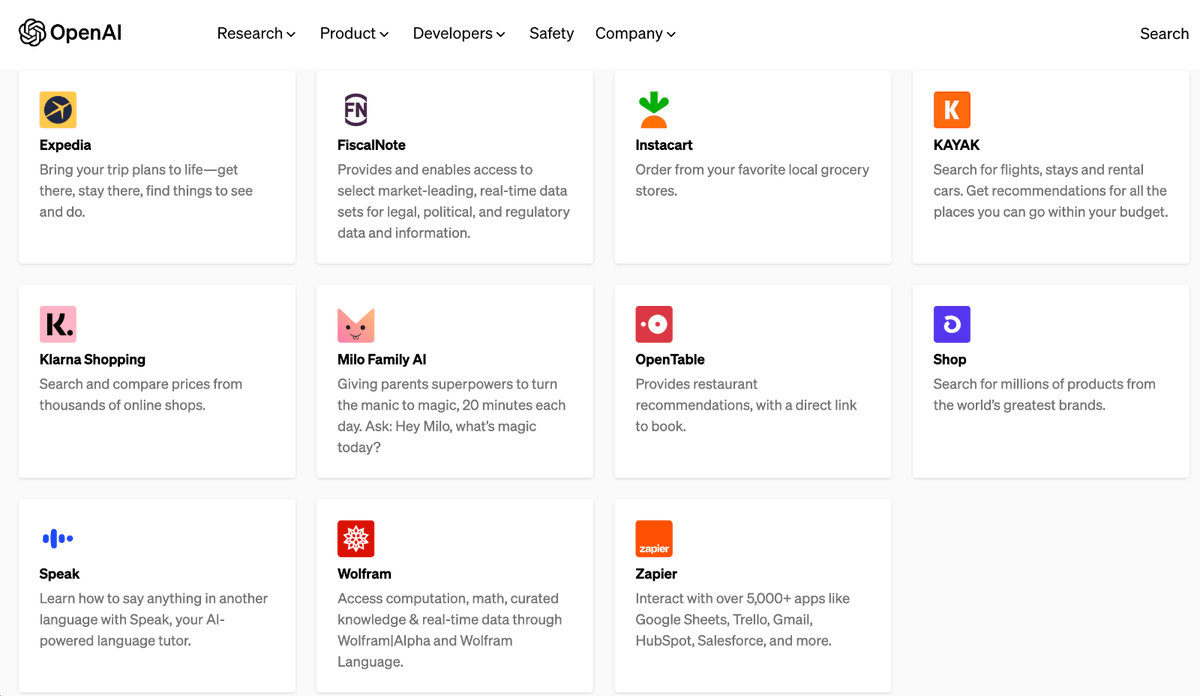Viewport: 1200px width, 696px height.
Task: Open Search in the header
Action: [1164, 33]
